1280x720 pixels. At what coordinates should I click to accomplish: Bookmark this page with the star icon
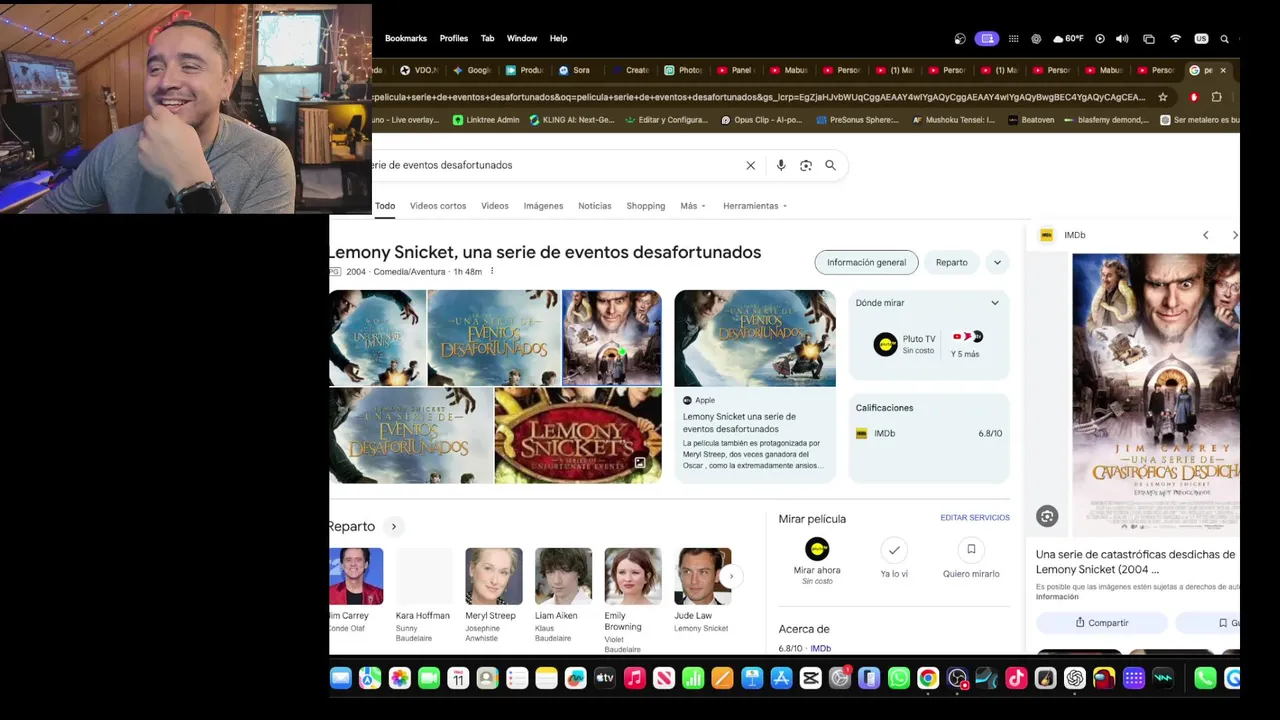coord(1163,97)
